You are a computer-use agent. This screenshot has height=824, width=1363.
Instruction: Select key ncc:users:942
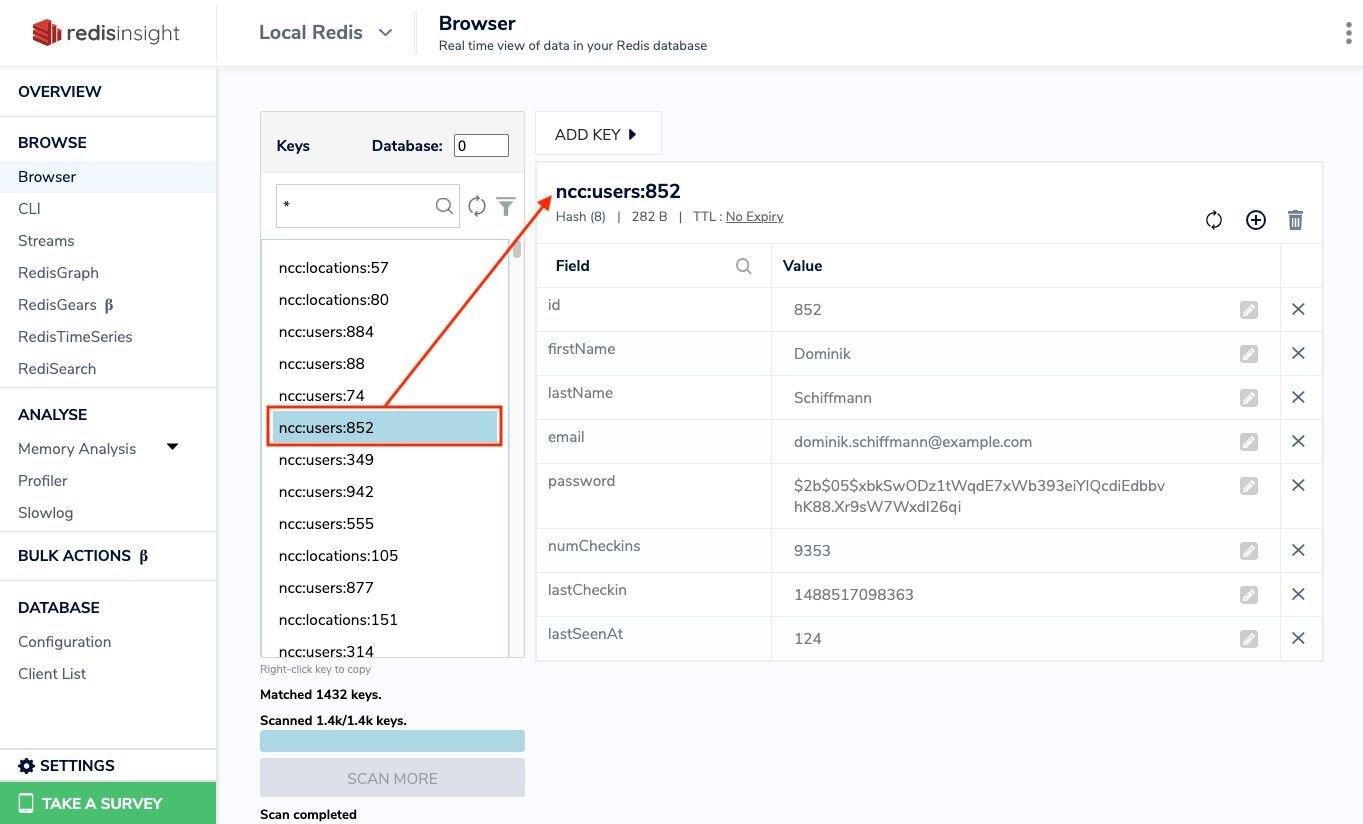click(x=326, y=492)
